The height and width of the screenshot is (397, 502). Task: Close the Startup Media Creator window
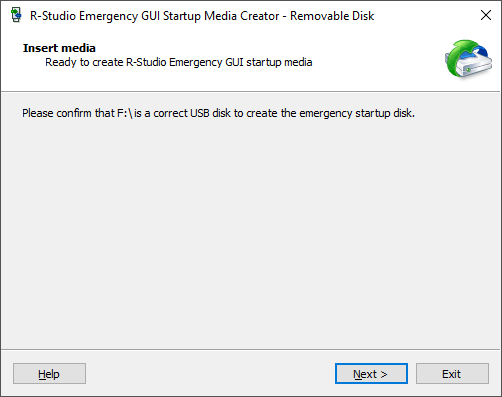coord(486,15)
